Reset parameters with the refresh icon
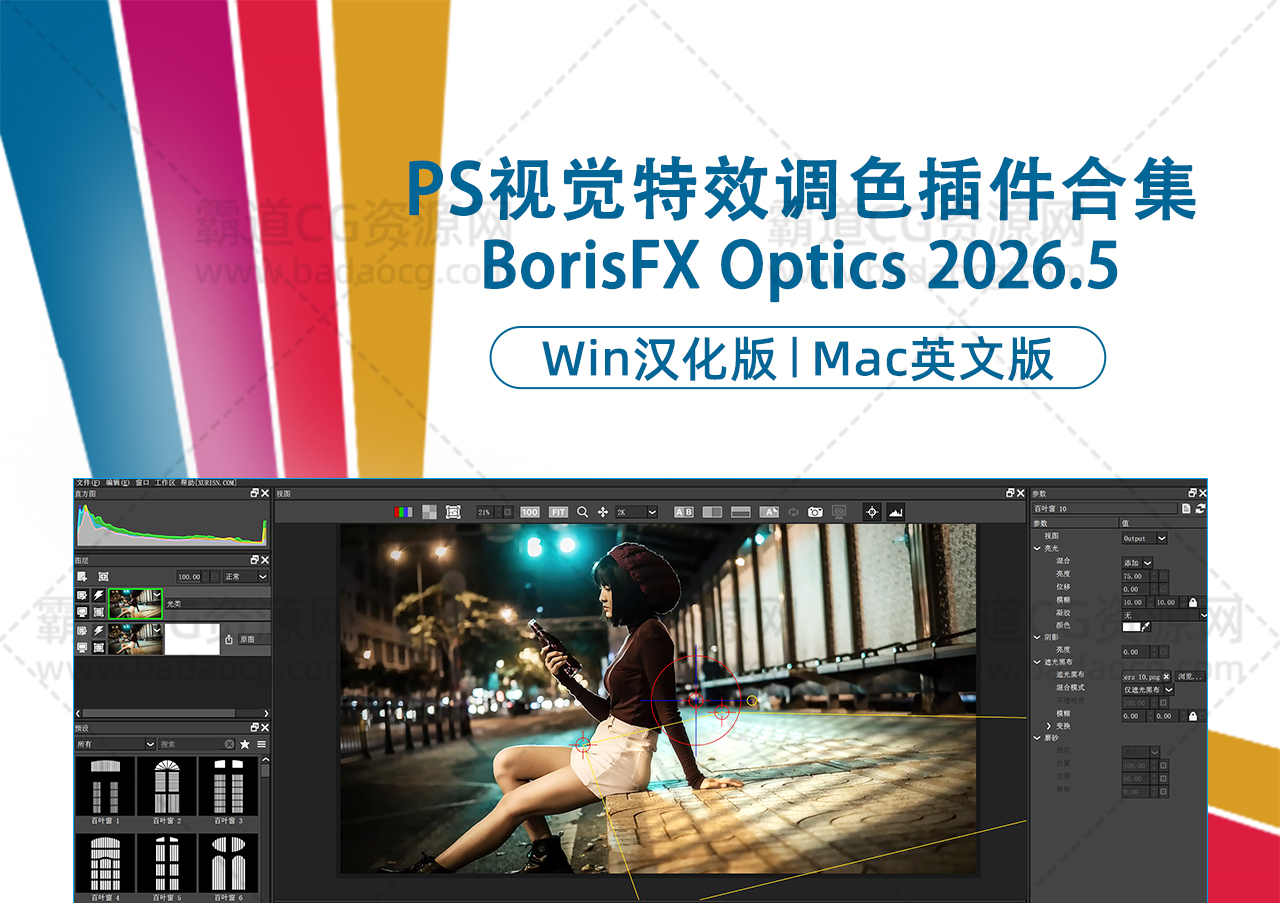Screen dimensions: 1280x903 (x=1200, y=508)
